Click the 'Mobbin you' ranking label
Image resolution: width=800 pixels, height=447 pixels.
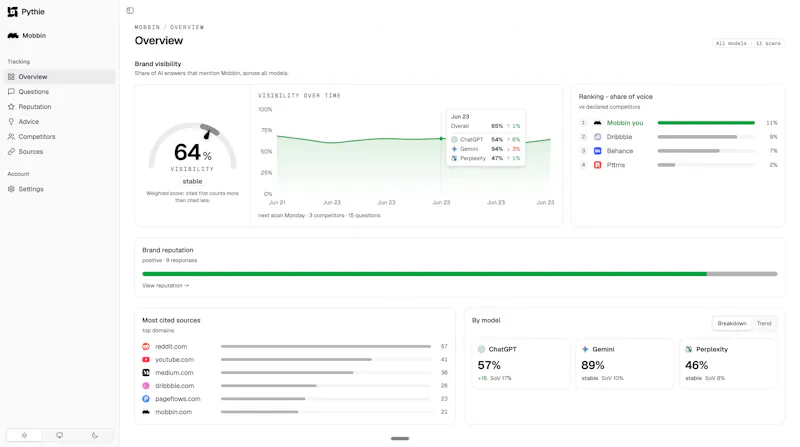click(625, 123)
